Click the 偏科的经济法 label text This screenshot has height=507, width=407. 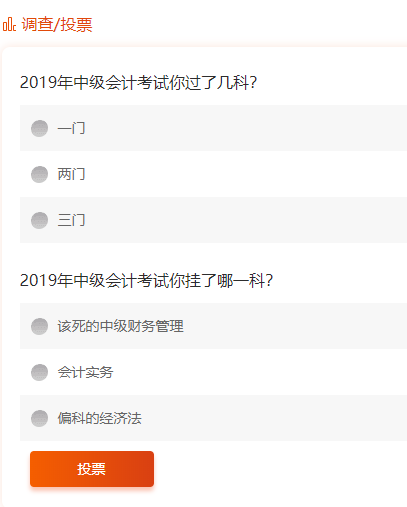tap(99, 418)
